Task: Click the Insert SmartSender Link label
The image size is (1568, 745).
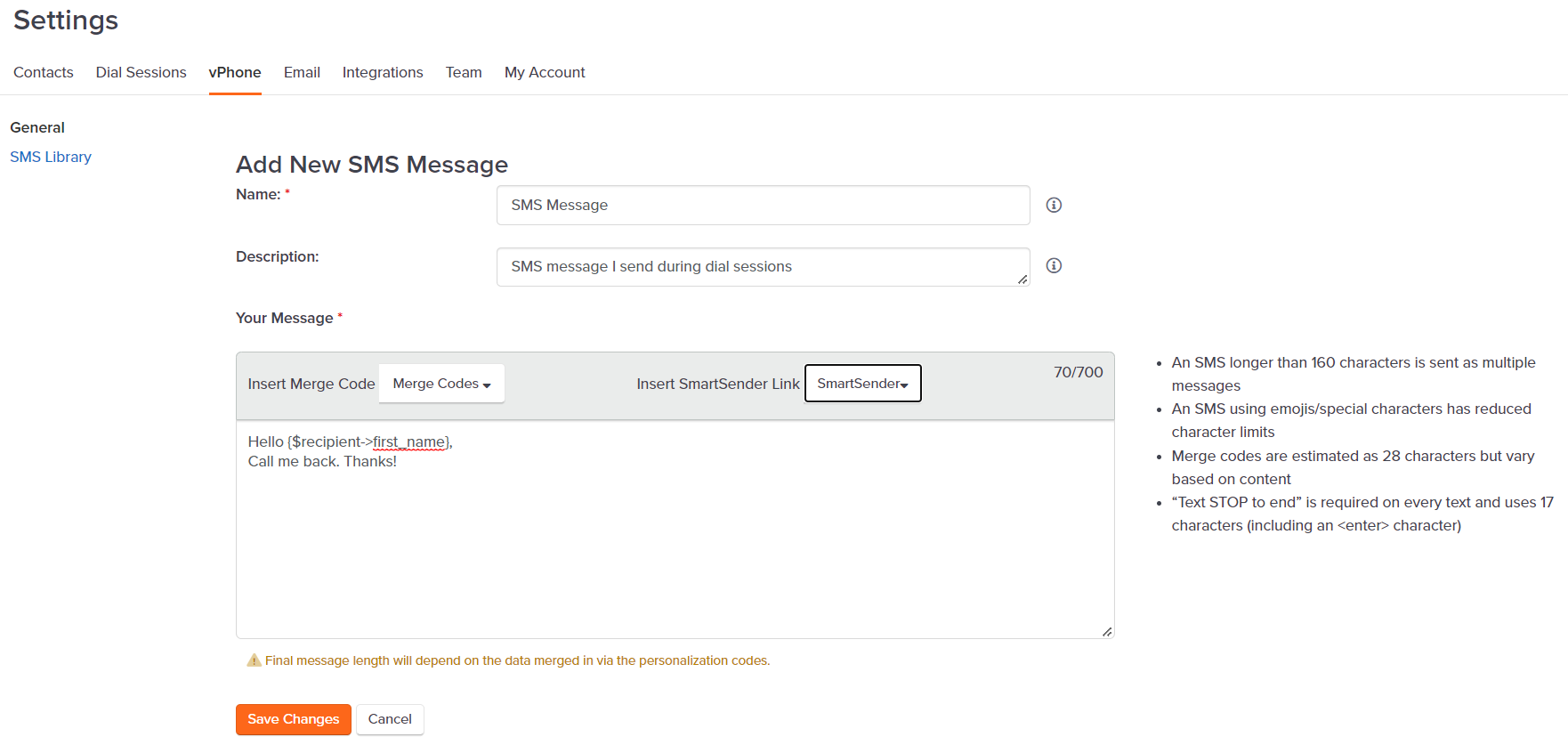Action: (x=718, y=384)
